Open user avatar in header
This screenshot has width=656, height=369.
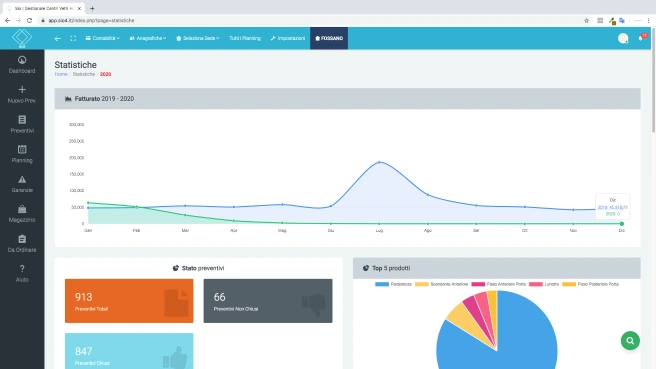point(623,38)
